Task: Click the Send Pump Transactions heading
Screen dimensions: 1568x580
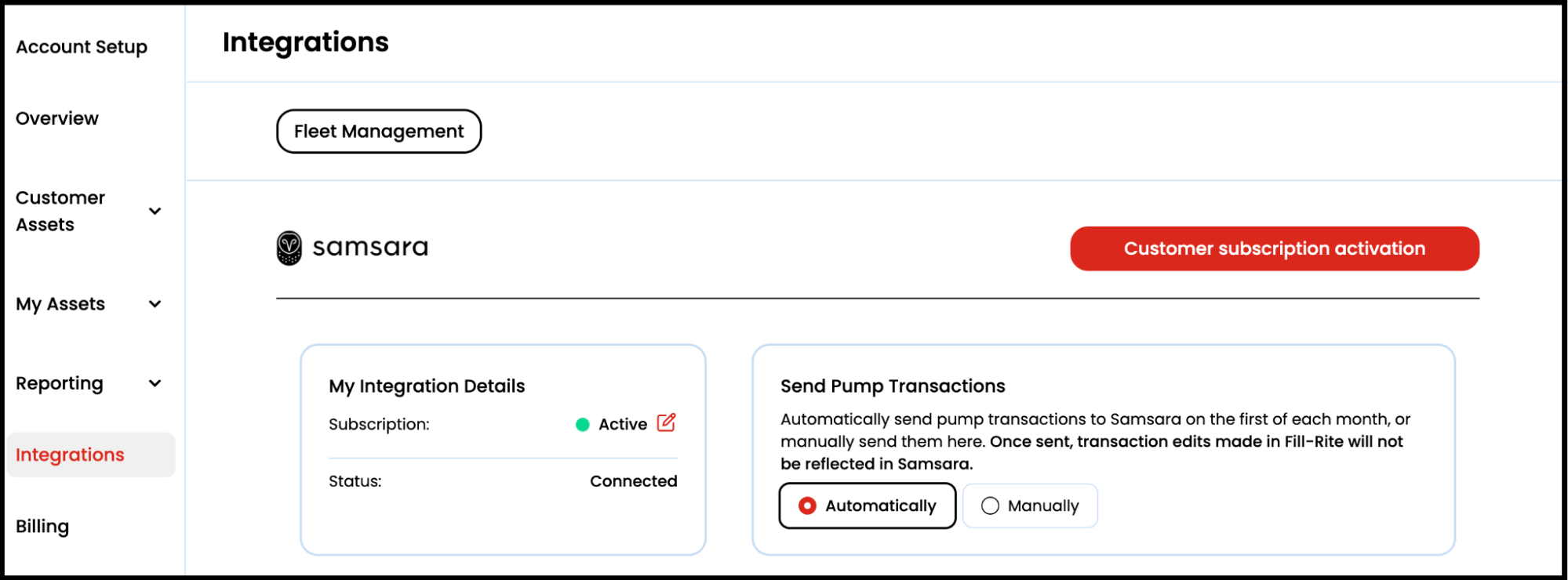Action: click(893, 386)
